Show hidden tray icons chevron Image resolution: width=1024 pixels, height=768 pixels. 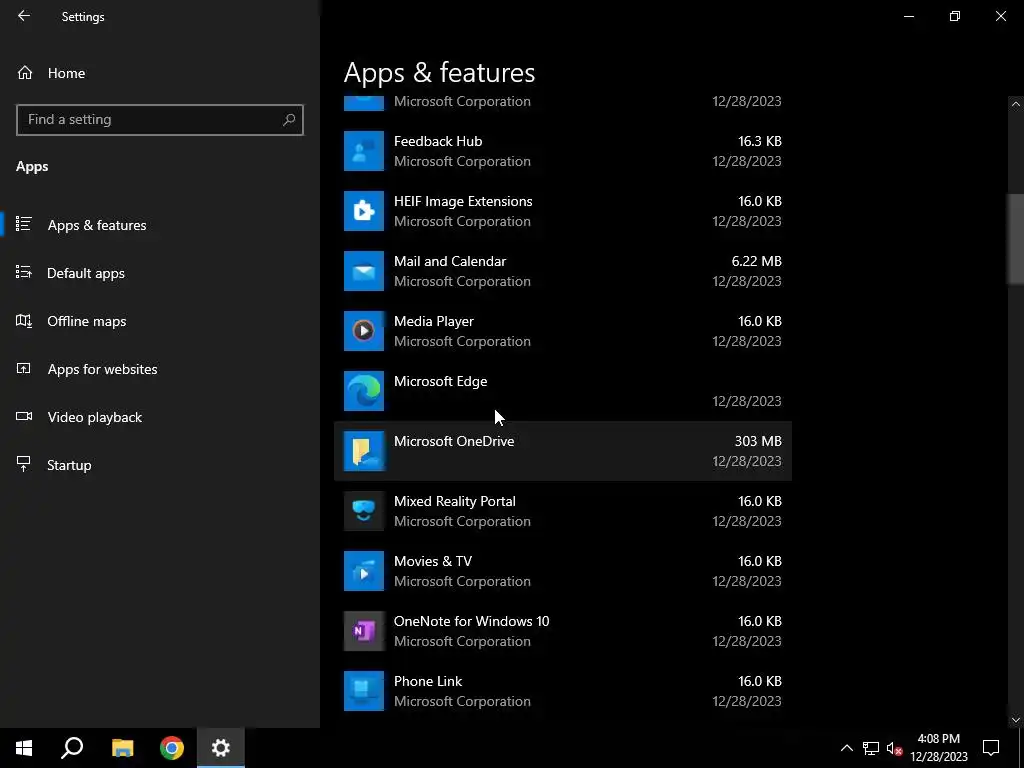[x=846, y=748]
